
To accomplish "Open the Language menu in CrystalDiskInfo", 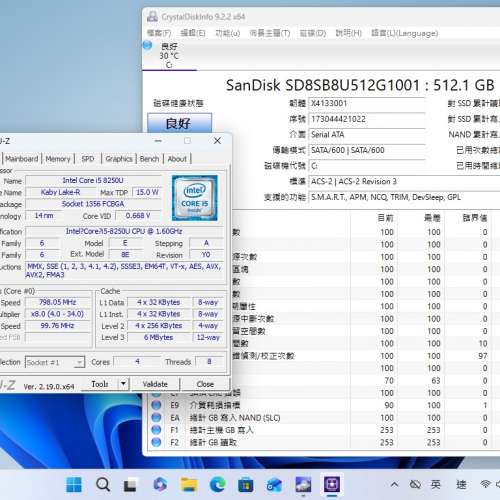I will tap(405, 33).
